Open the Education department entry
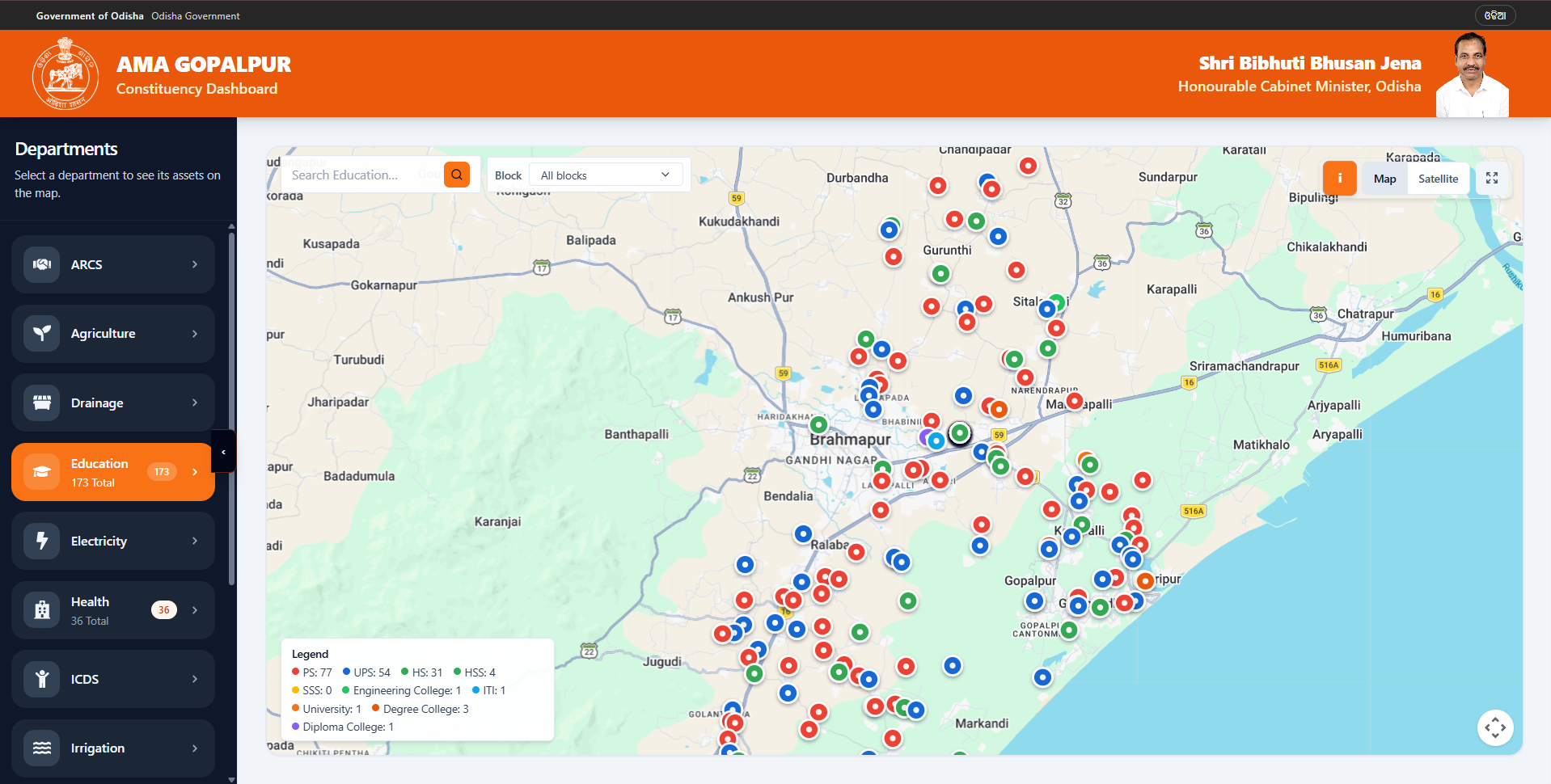1551x784 pixels. tap(113, 472)
